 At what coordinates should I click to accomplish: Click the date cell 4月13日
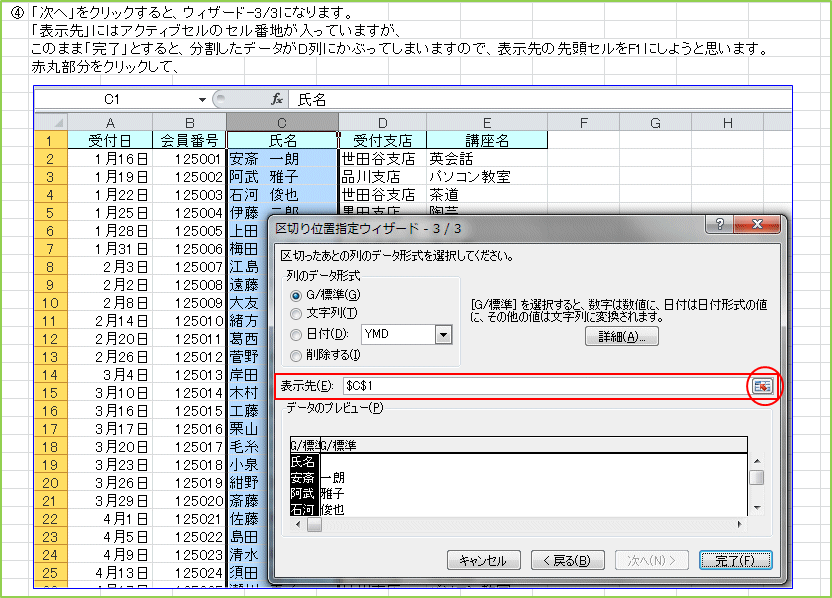[x=110, y=573]
